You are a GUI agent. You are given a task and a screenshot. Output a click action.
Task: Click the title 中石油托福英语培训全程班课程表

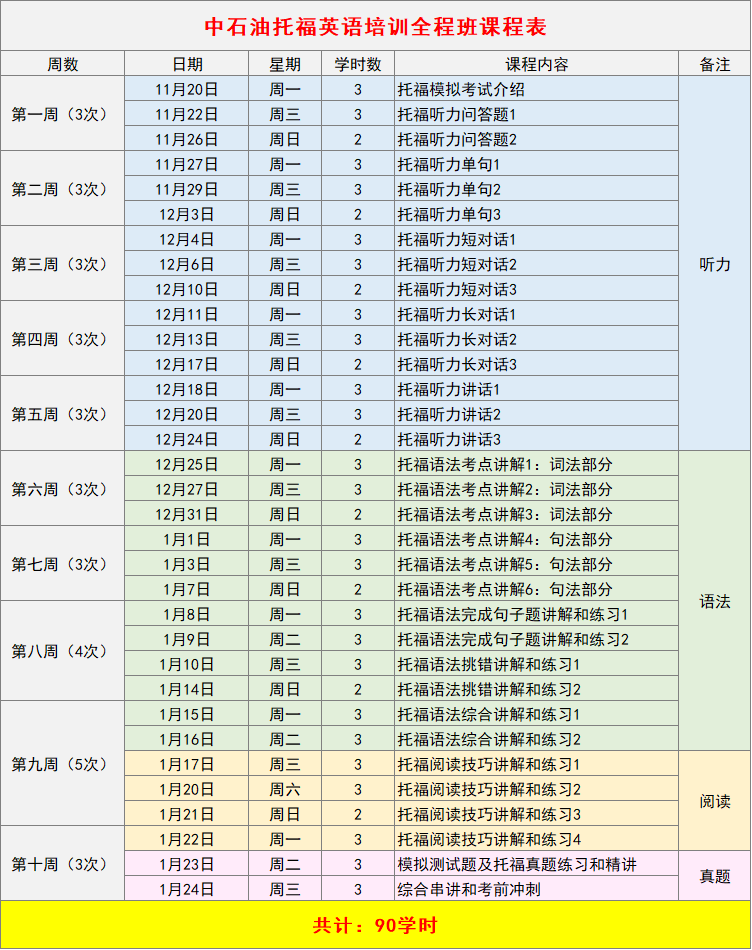376,27
